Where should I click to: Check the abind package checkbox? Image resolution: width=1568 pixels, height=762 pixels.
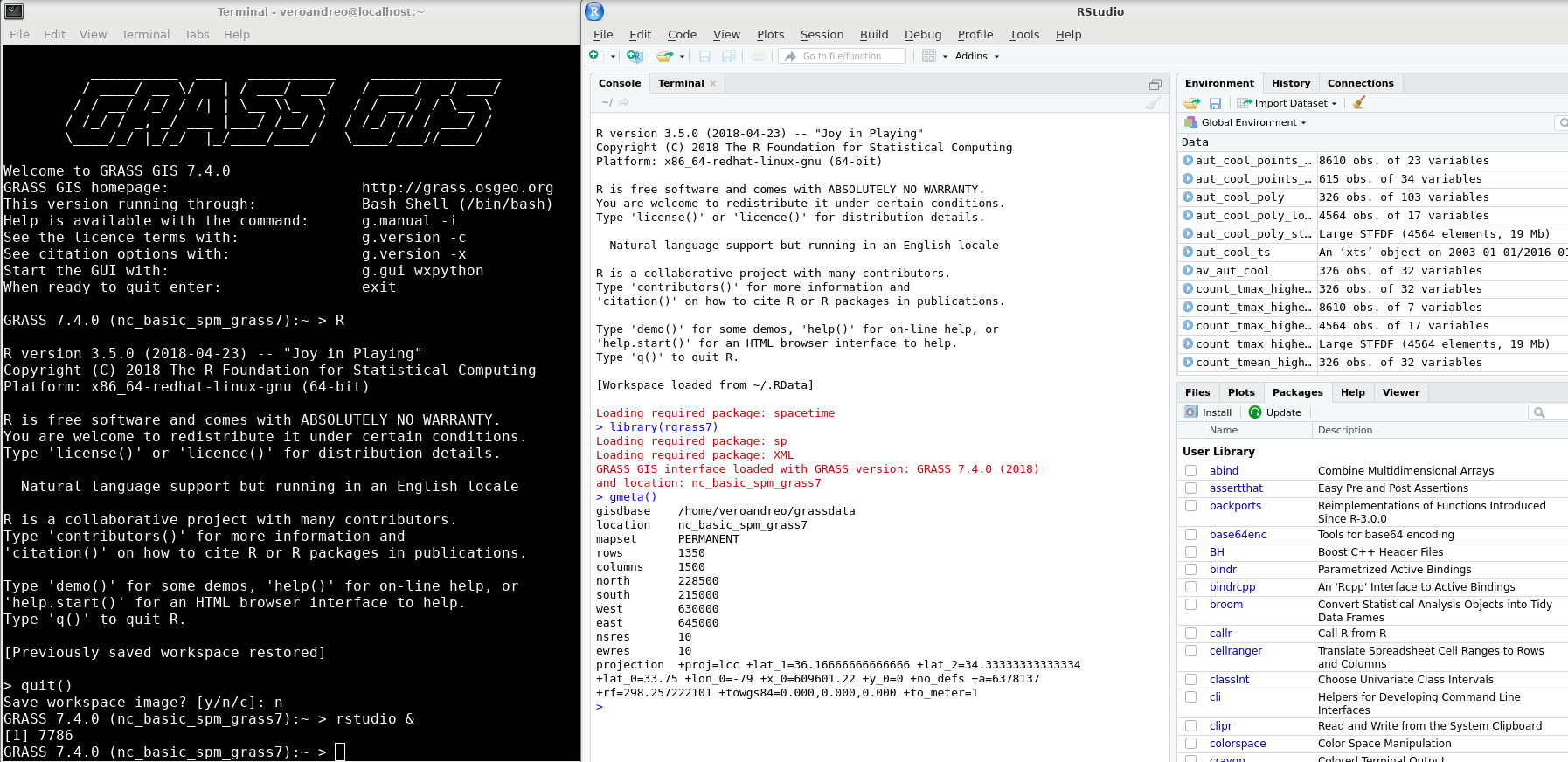pyautogui.click(x=1190, y=471)
